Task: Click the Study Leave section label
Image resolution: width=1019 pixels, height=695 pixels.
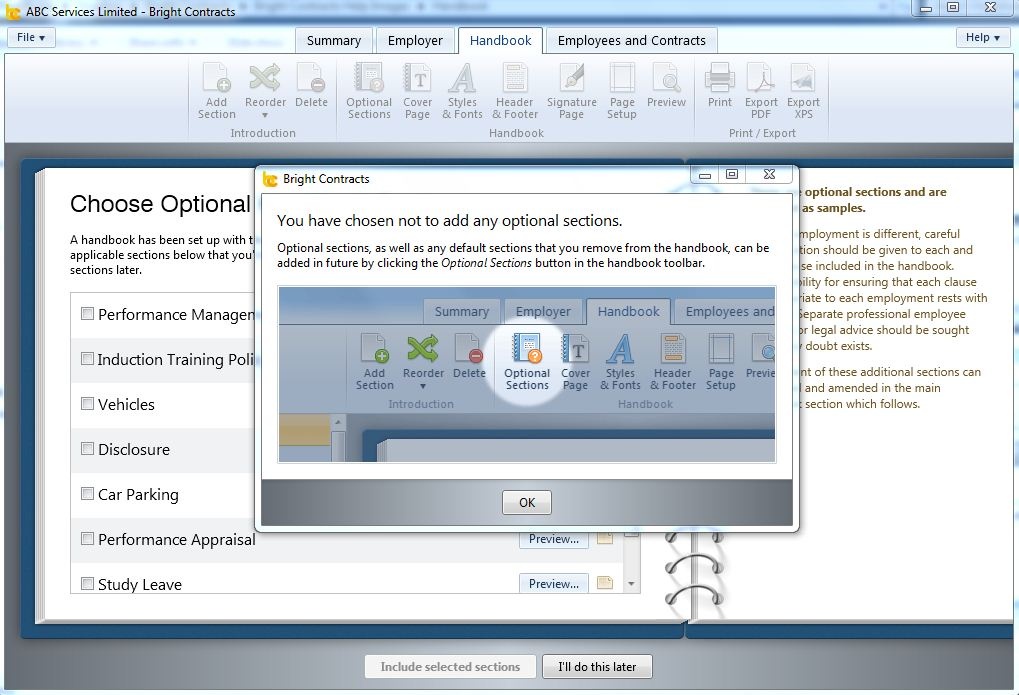Action: (x=140, y=584)
